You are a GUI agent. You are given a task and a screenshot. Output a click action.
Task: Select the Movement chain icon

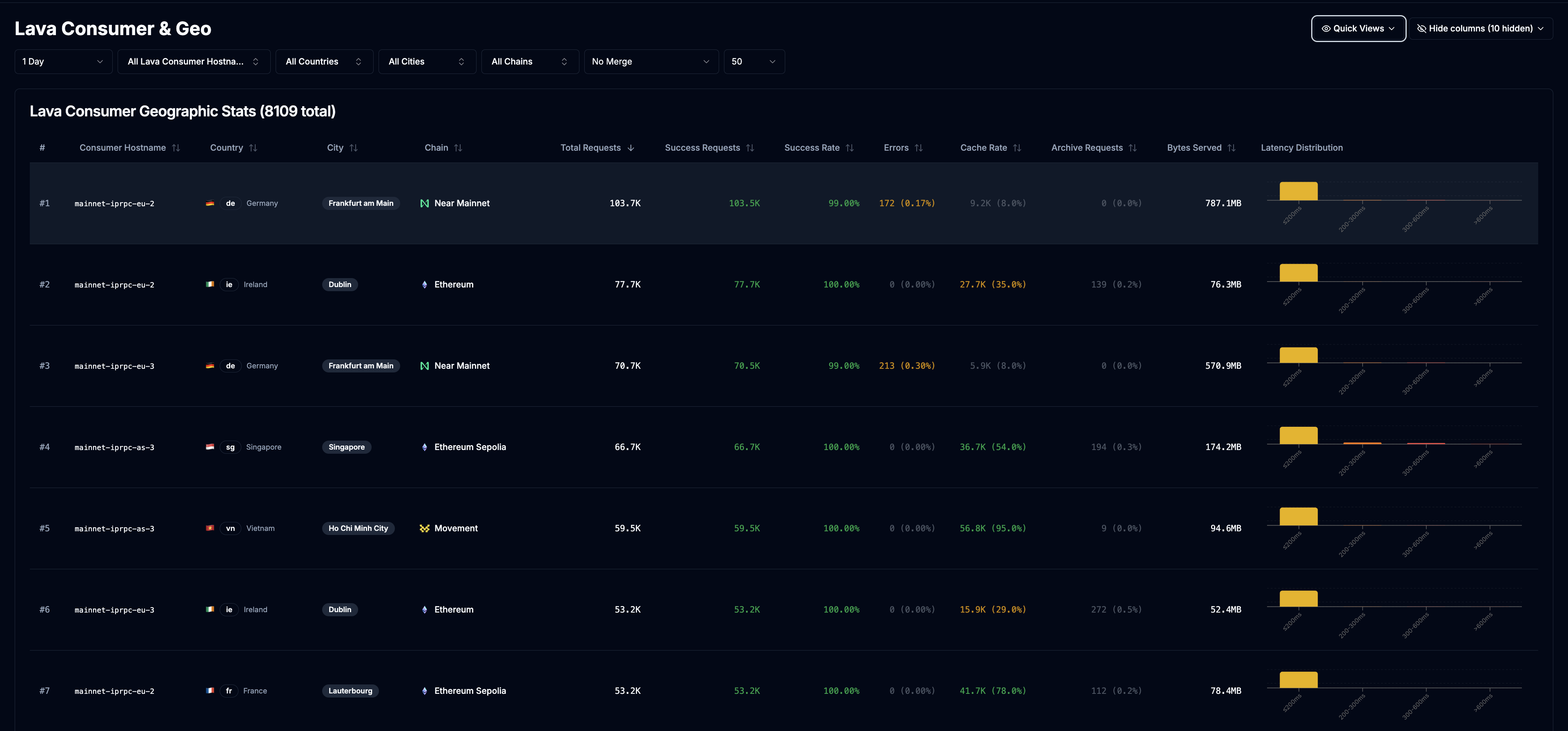tap(424, 528)
